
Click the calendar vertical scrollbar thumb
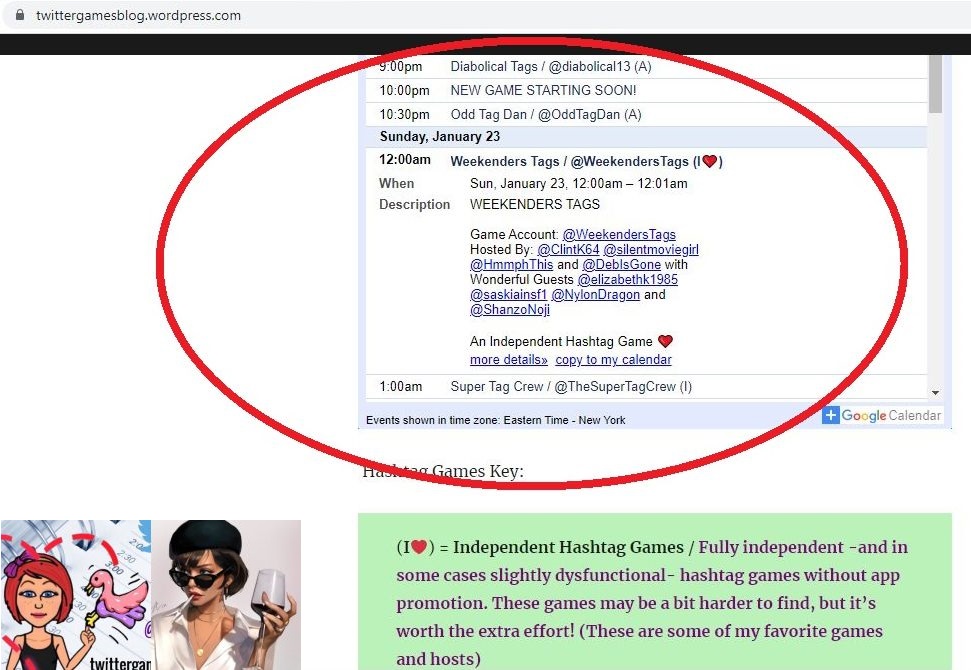(x=935, y=84)
